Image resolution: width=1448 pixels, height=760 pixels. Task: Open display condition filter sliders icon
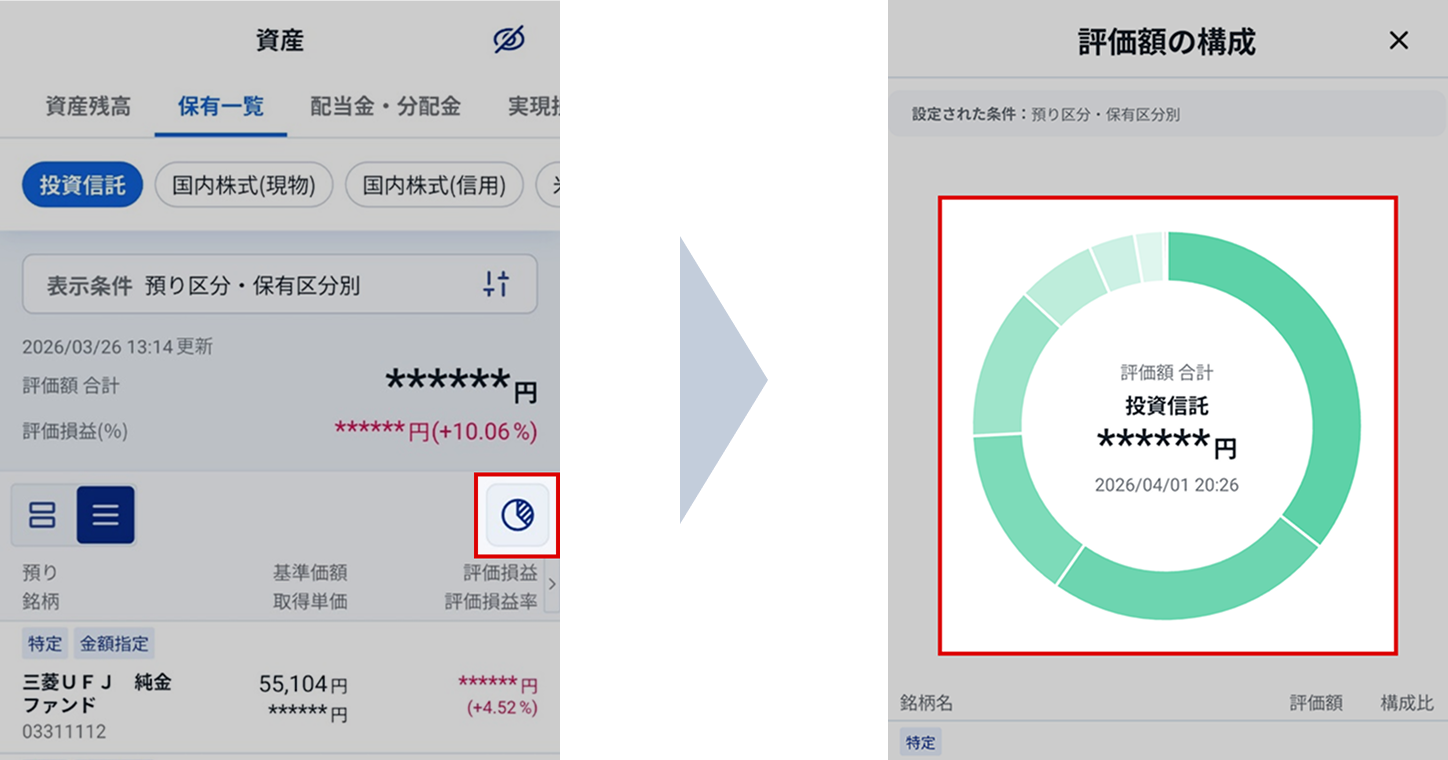(x=497, y=285)
